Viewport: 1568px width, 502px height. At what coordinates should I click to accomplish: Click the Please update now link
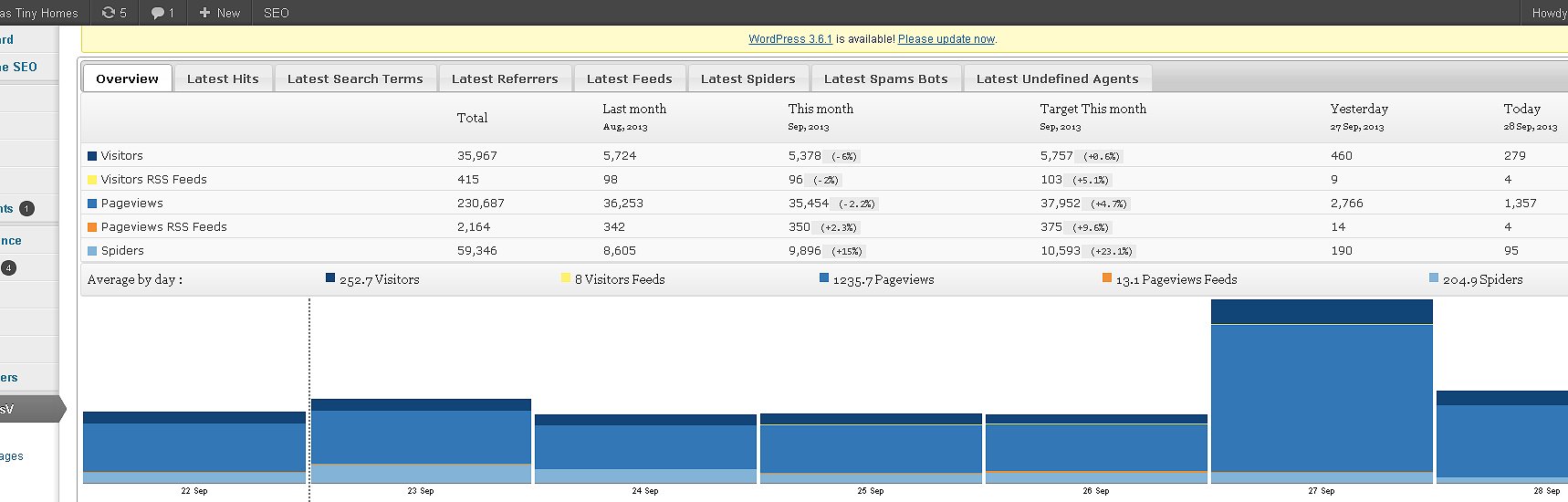pos(946,39)
